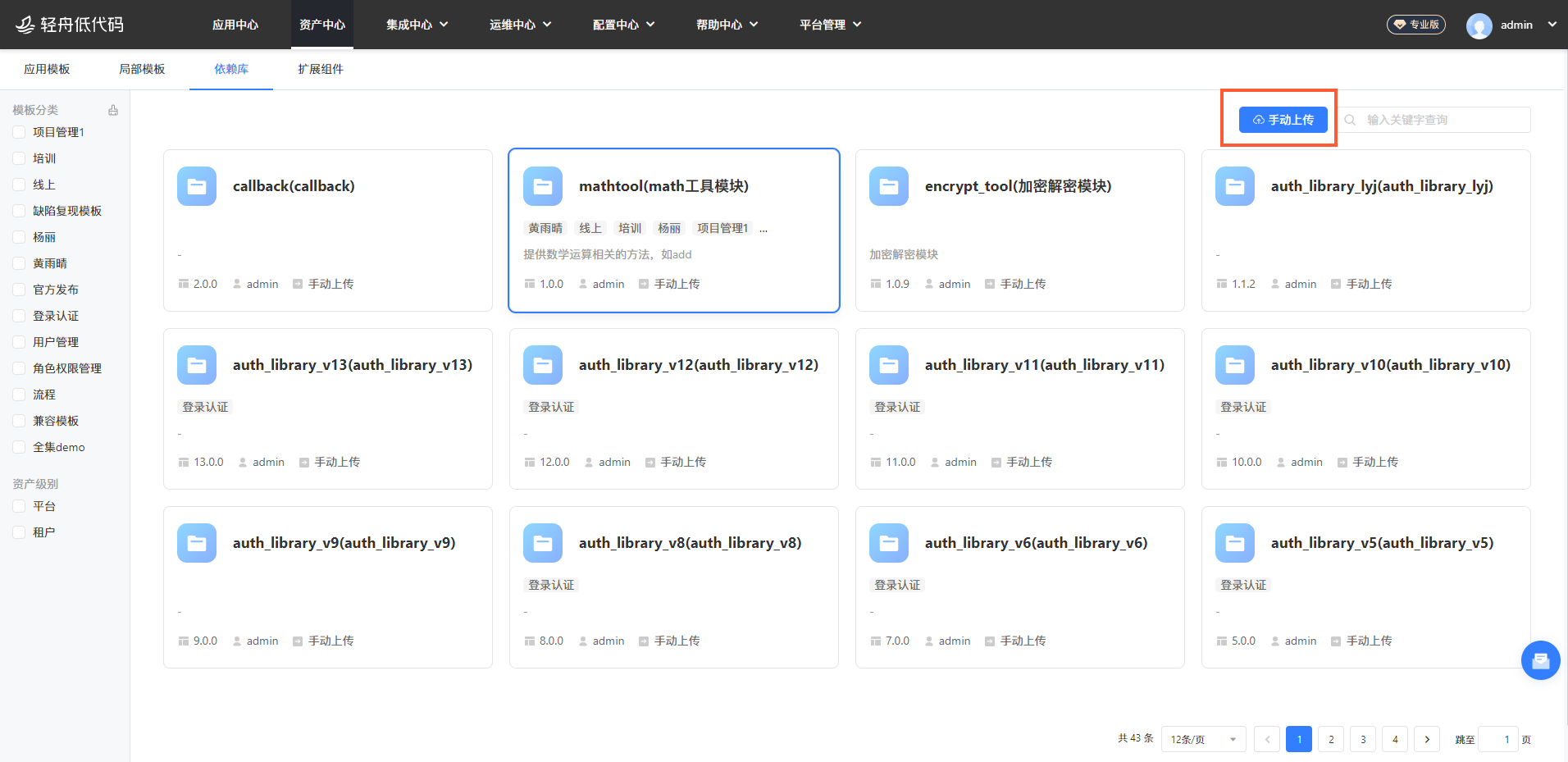1568x762 pixels.
Task: Check the 官方发布 checkbox
Action: [19, 290]
